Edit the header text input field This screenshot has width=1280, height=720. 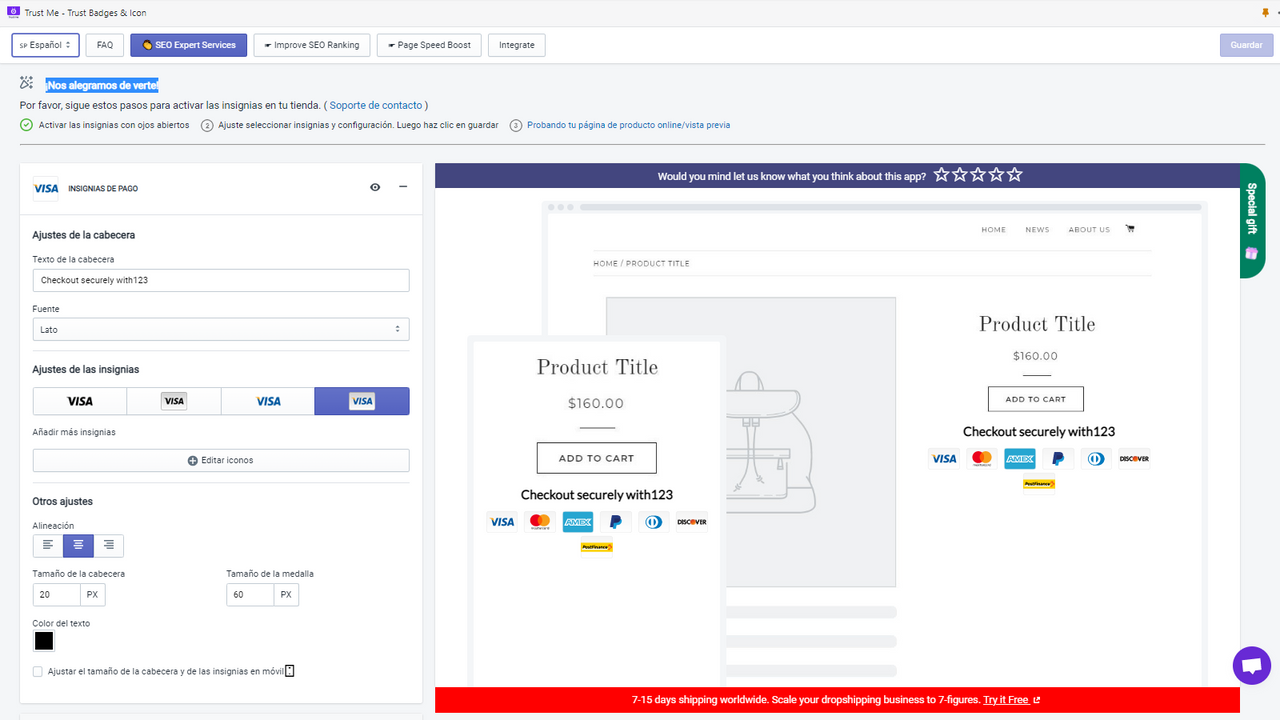point(221,280)
